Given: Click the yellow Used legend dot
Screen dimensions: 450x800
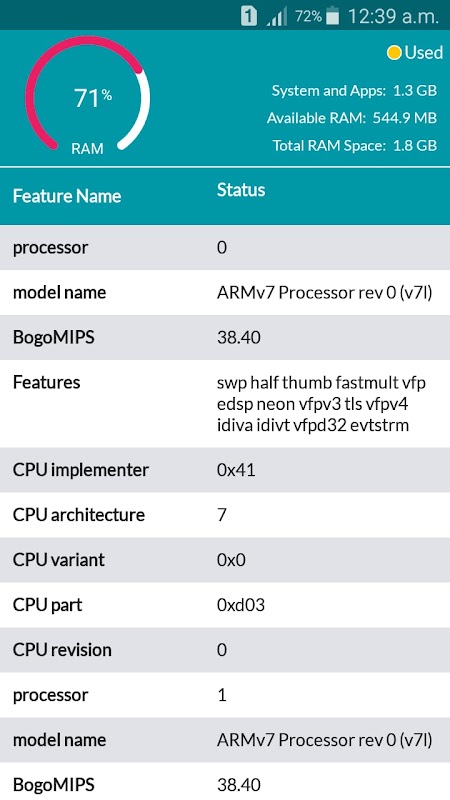Looking at the screenshot, I should pos(394,53).
